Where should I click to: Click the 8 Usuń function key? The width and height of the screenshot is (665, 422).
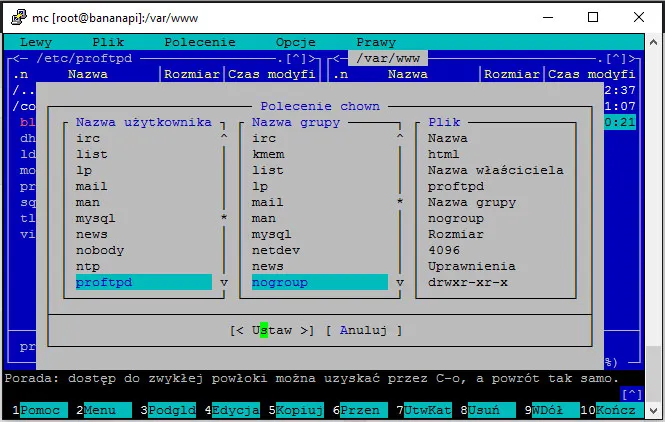(488, 410)
